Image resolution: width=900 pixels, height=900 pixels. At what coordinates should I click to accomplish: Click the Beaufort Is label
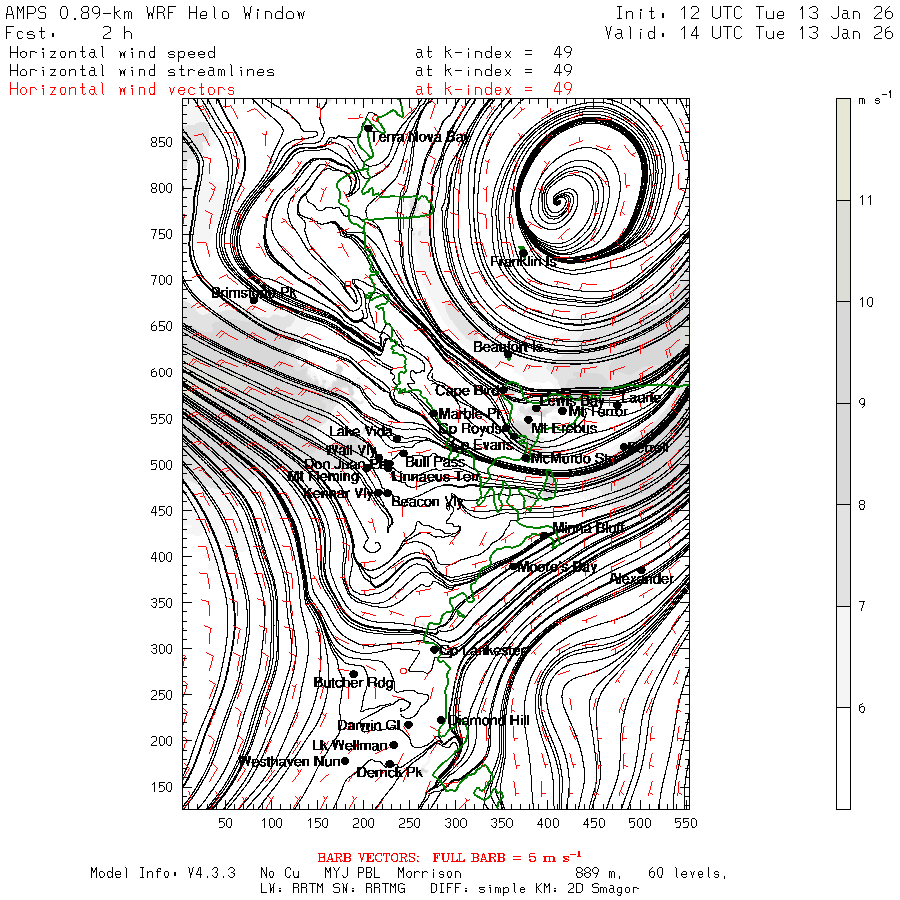[507, 347]
